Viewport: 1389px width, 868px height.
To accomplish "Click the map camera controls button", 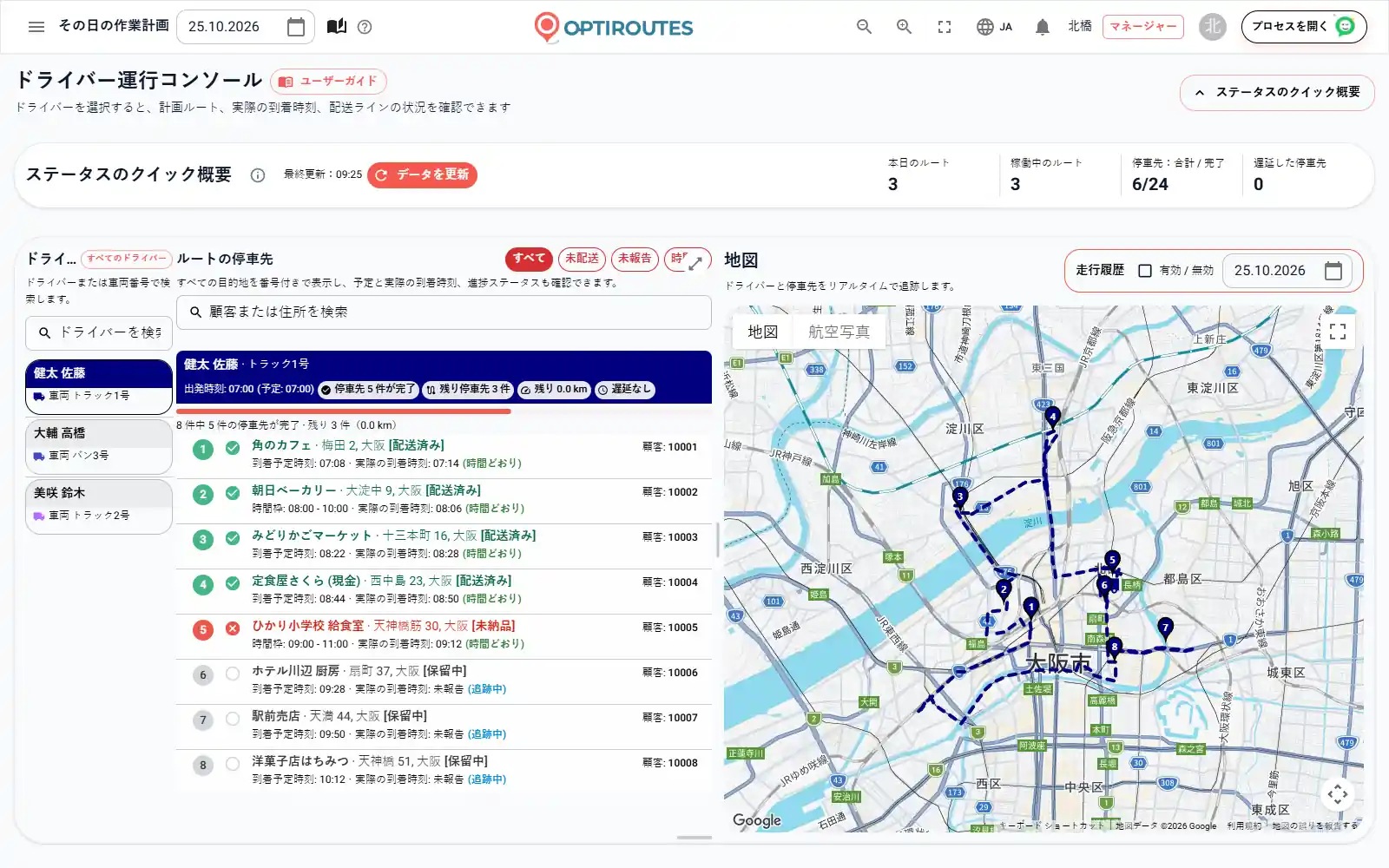I will click(1338, 793).
